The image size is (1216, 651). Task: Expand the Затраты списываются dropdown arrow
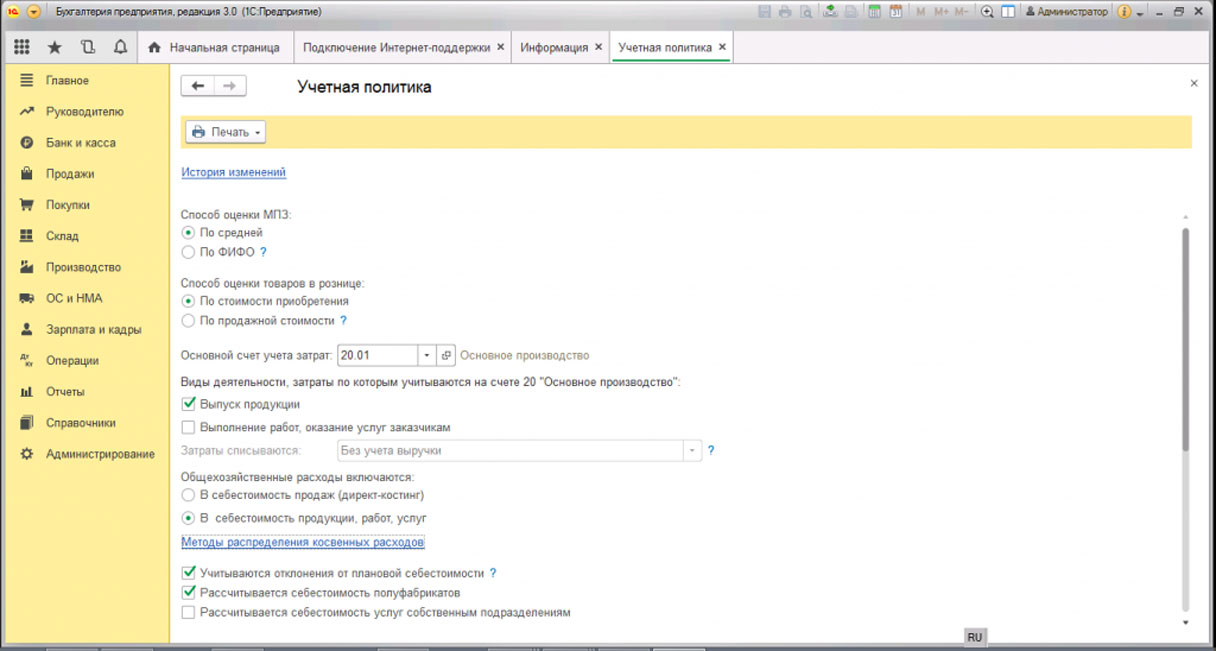(x=691, y=451)
